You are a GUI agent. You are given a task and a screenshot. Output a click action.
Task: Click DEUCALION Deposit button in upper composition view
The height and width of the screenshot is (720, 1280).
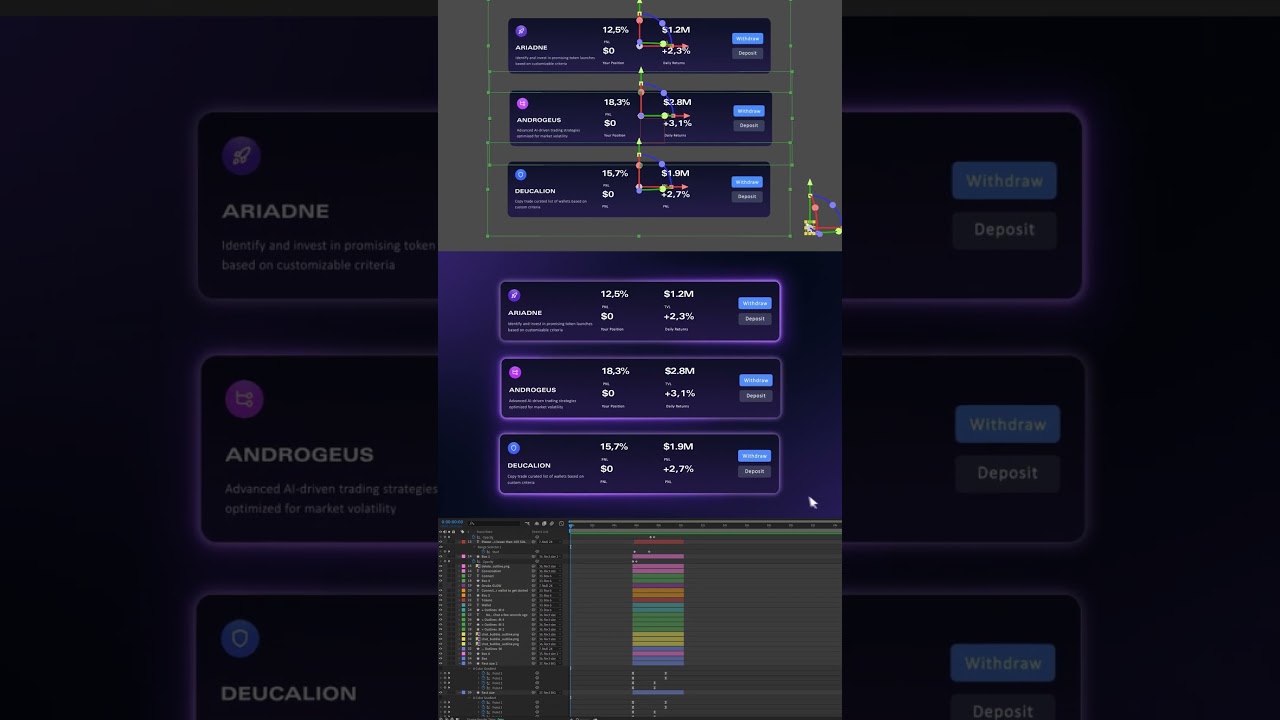747,196
